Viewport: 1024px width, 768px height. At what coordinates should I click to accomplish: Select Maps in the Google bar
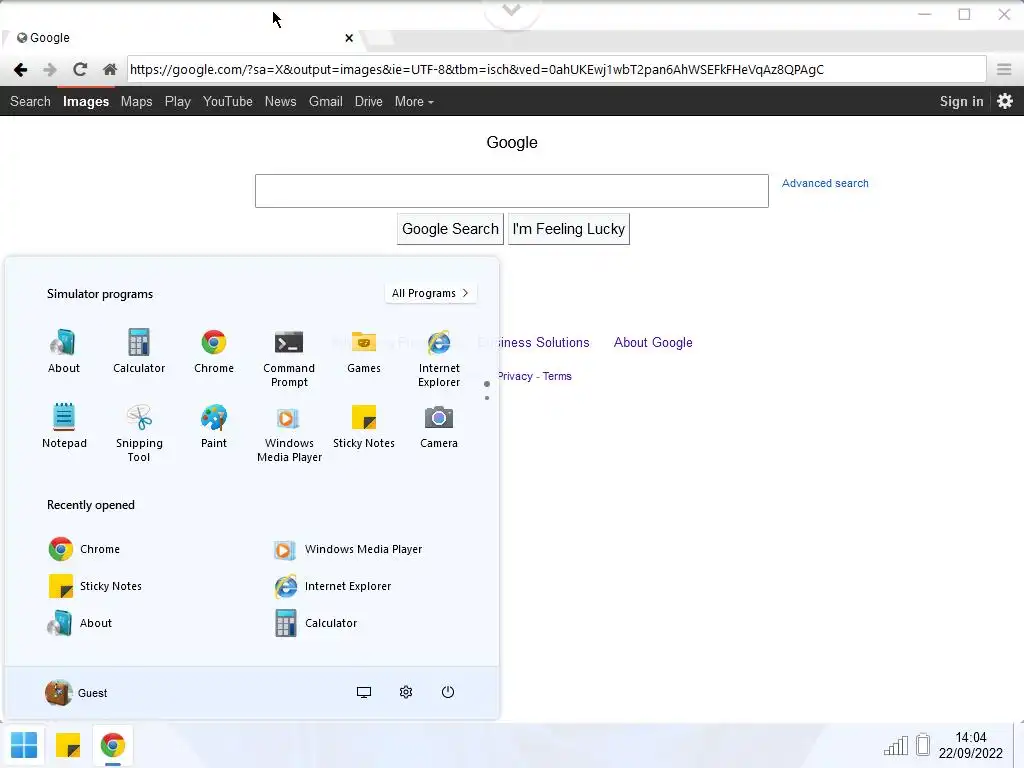point(136,101)
